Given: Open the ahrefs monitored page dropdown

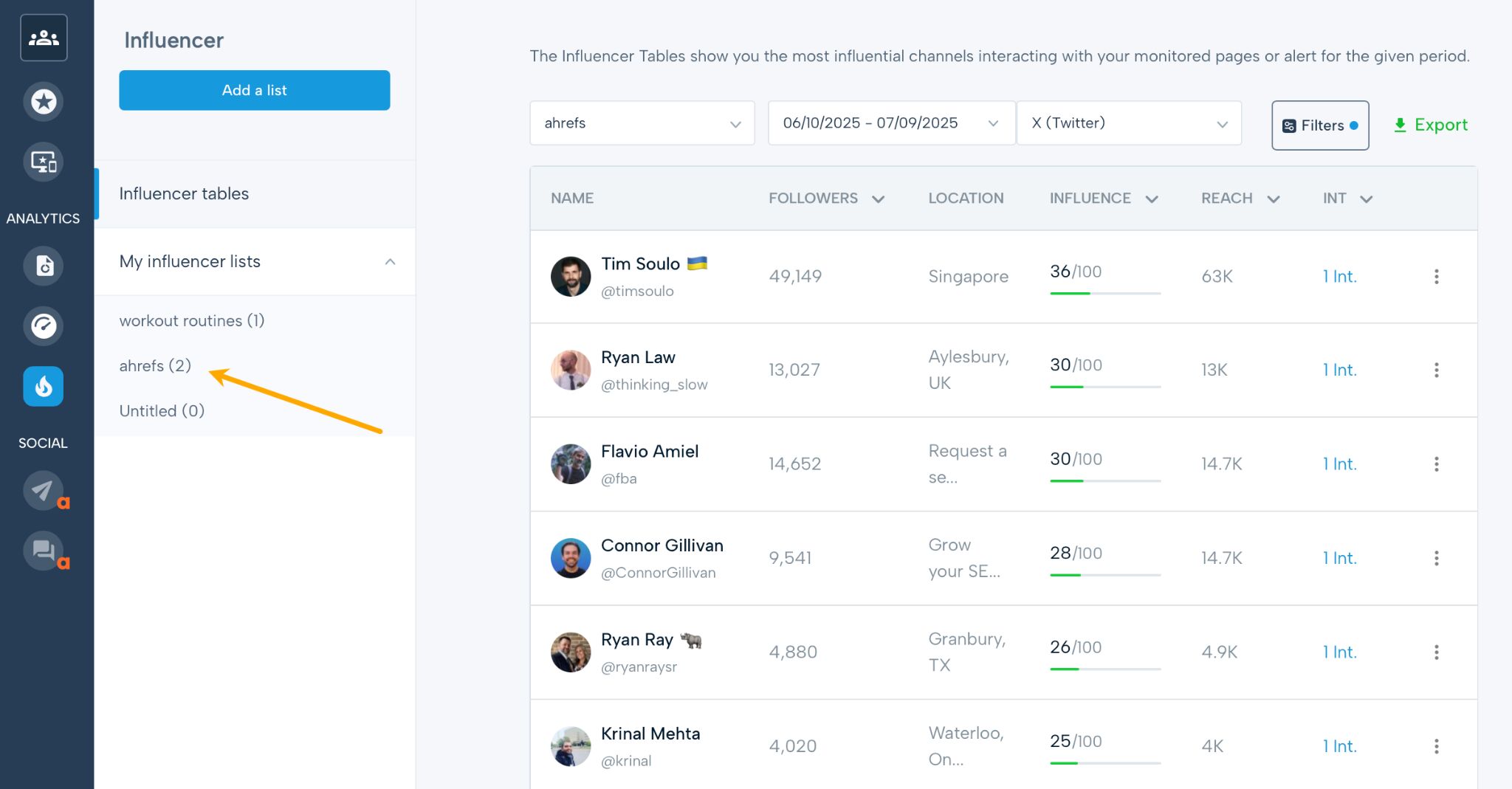Looking at the screenshot, I should (641, 123).
